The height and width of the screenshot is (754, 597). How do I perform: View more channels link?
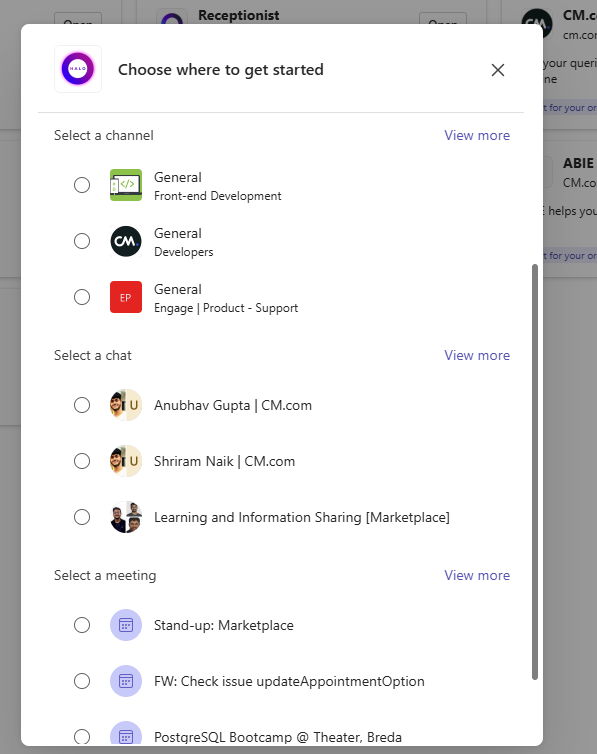(x=477, y=136)
